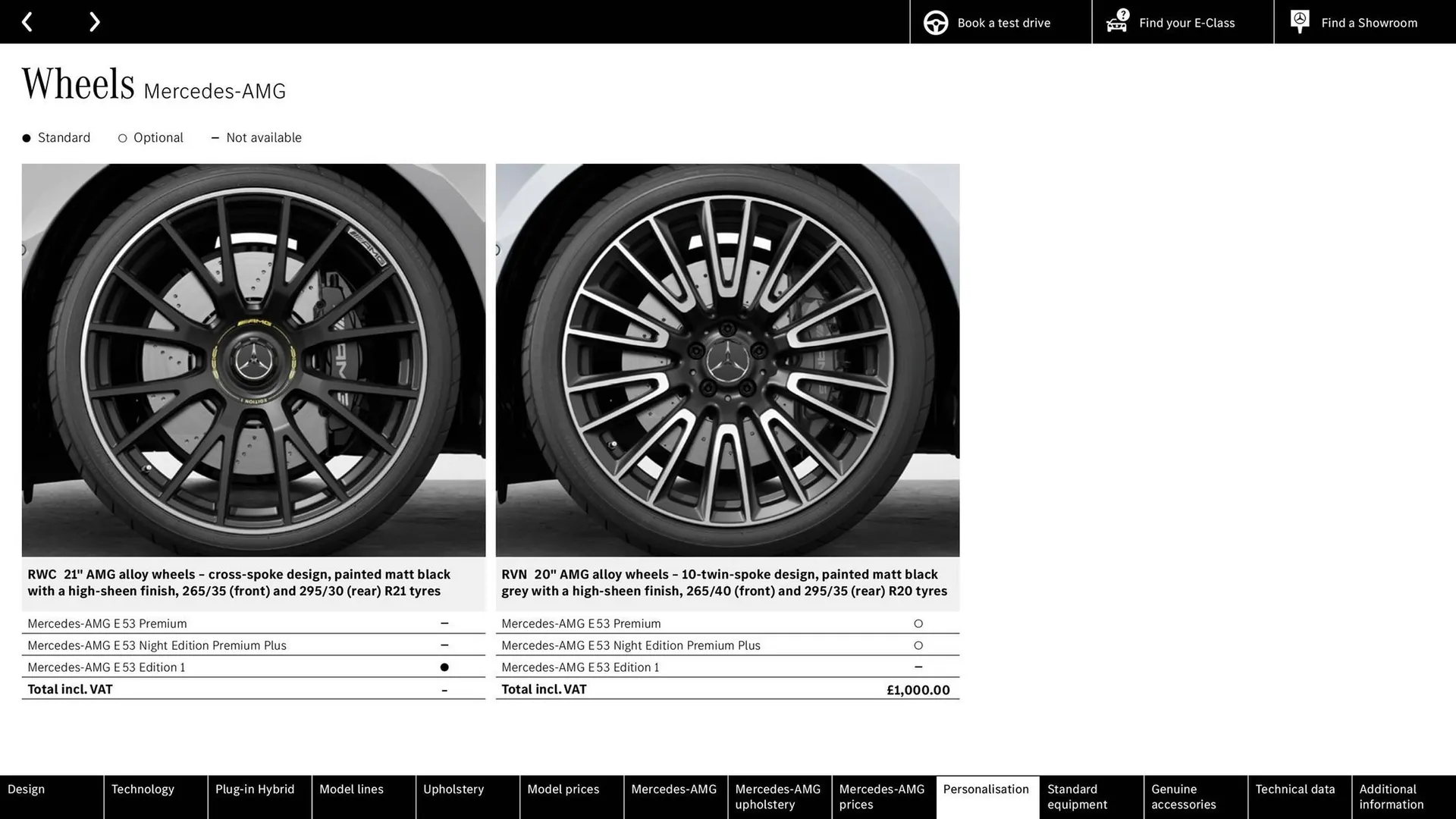
Task: Advance to next page with right chevron
Action: (94, 21)
